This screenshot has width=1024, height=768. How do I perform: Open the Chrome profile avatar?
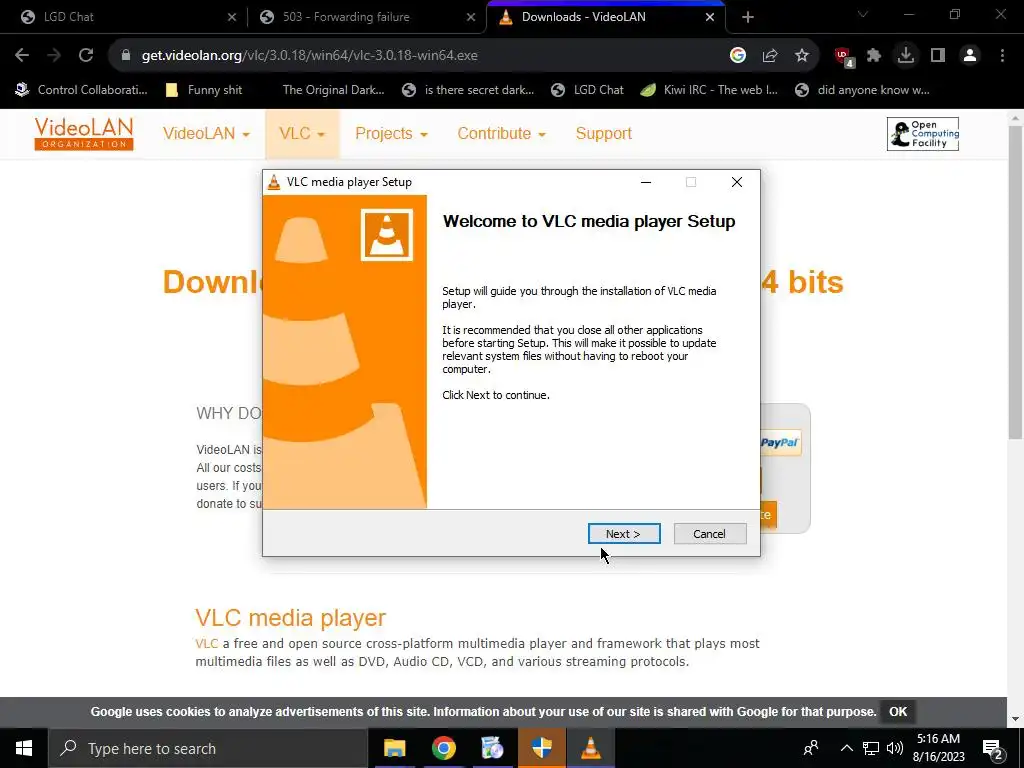[970, 56]
